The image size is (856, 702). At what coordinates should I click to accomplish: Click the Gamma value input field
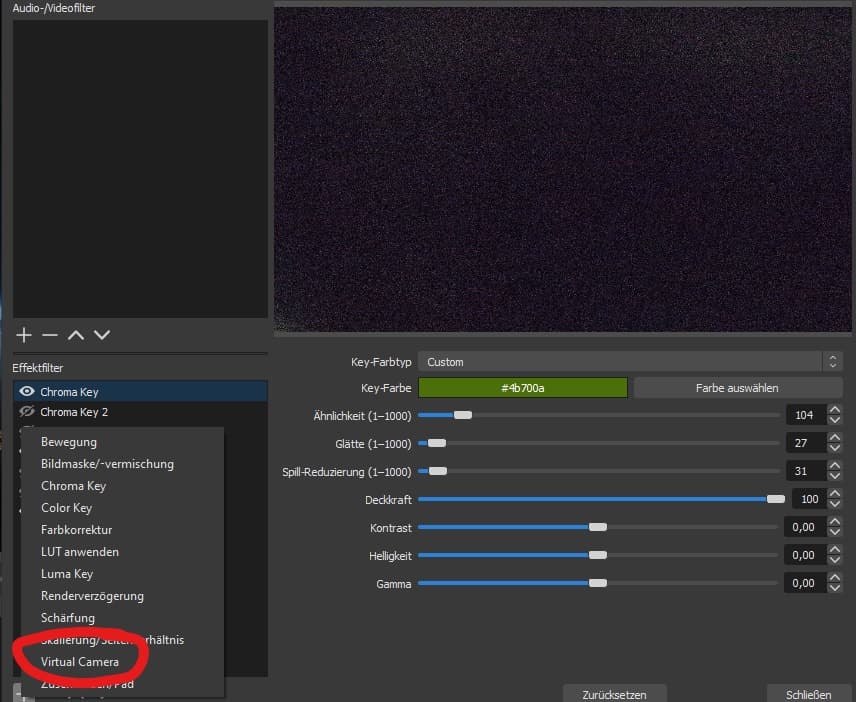804,583
